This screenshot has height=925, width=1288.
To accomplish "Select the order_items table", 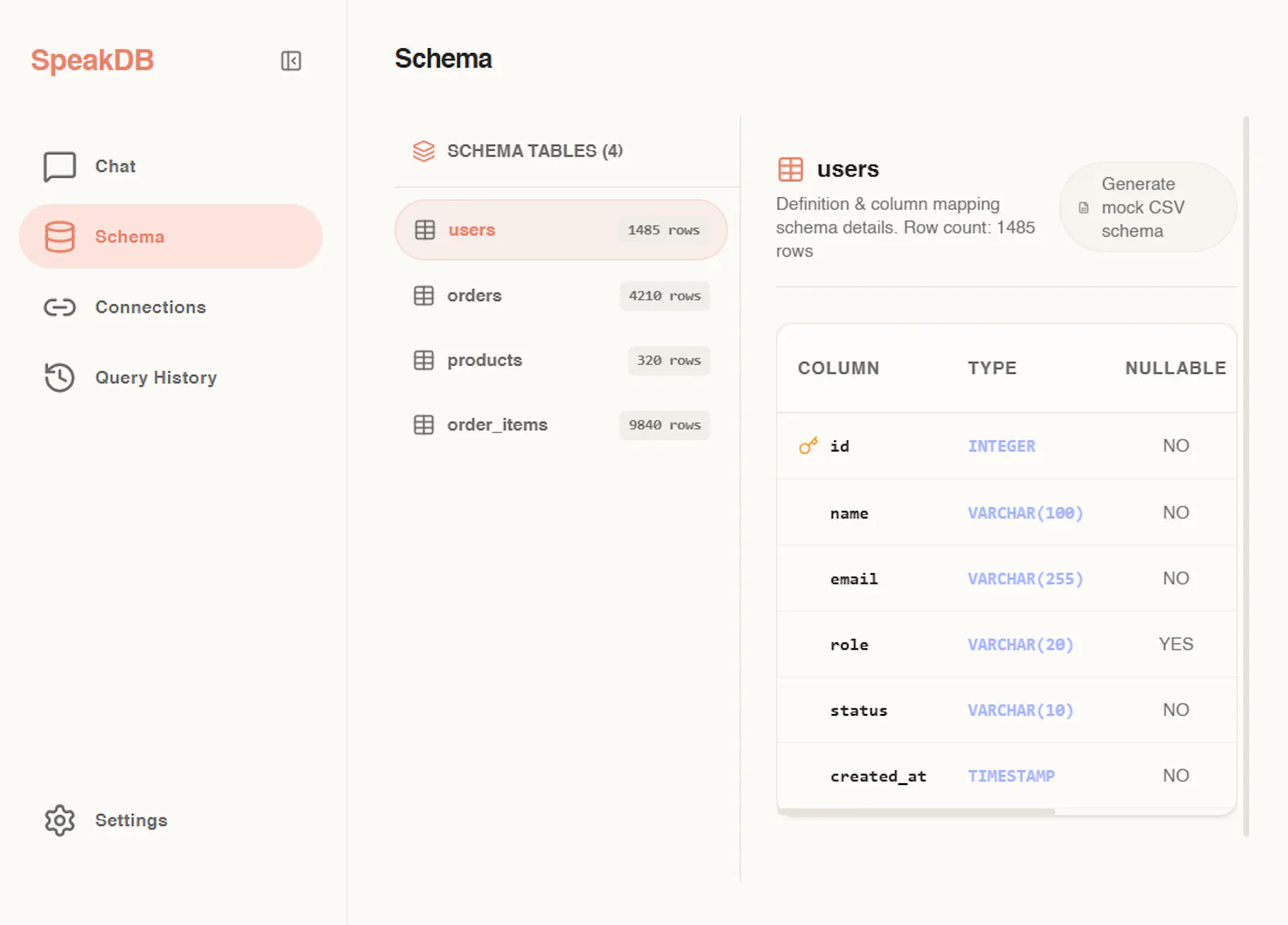I will point(561,424).
